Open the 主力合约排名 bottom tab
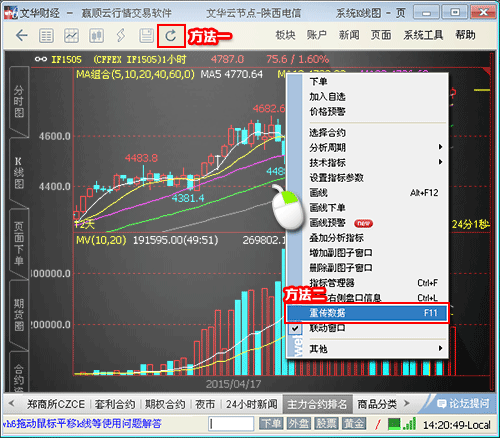 pyautogui.click(x=317, y=404)
